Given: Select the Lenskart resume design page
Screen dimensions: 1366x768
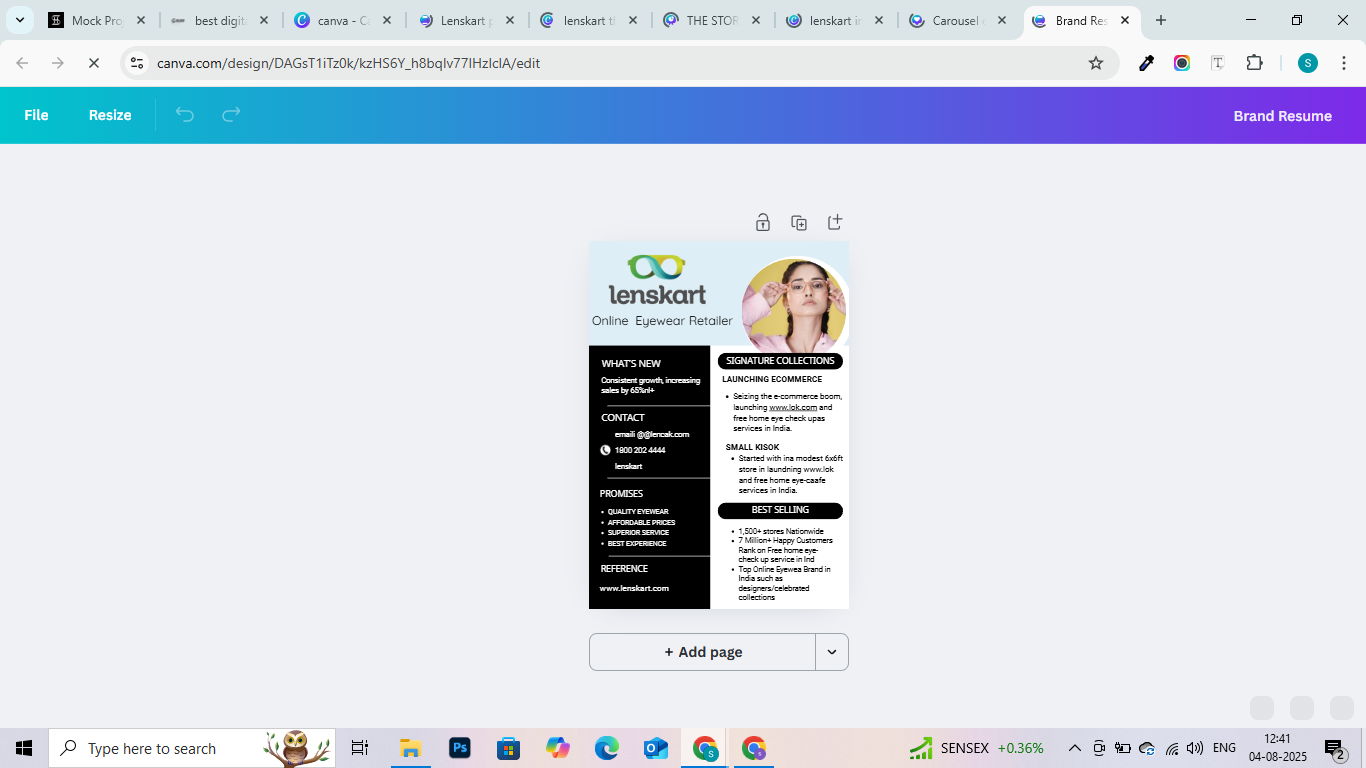Looking at the screenshot, I should (719, 425).
